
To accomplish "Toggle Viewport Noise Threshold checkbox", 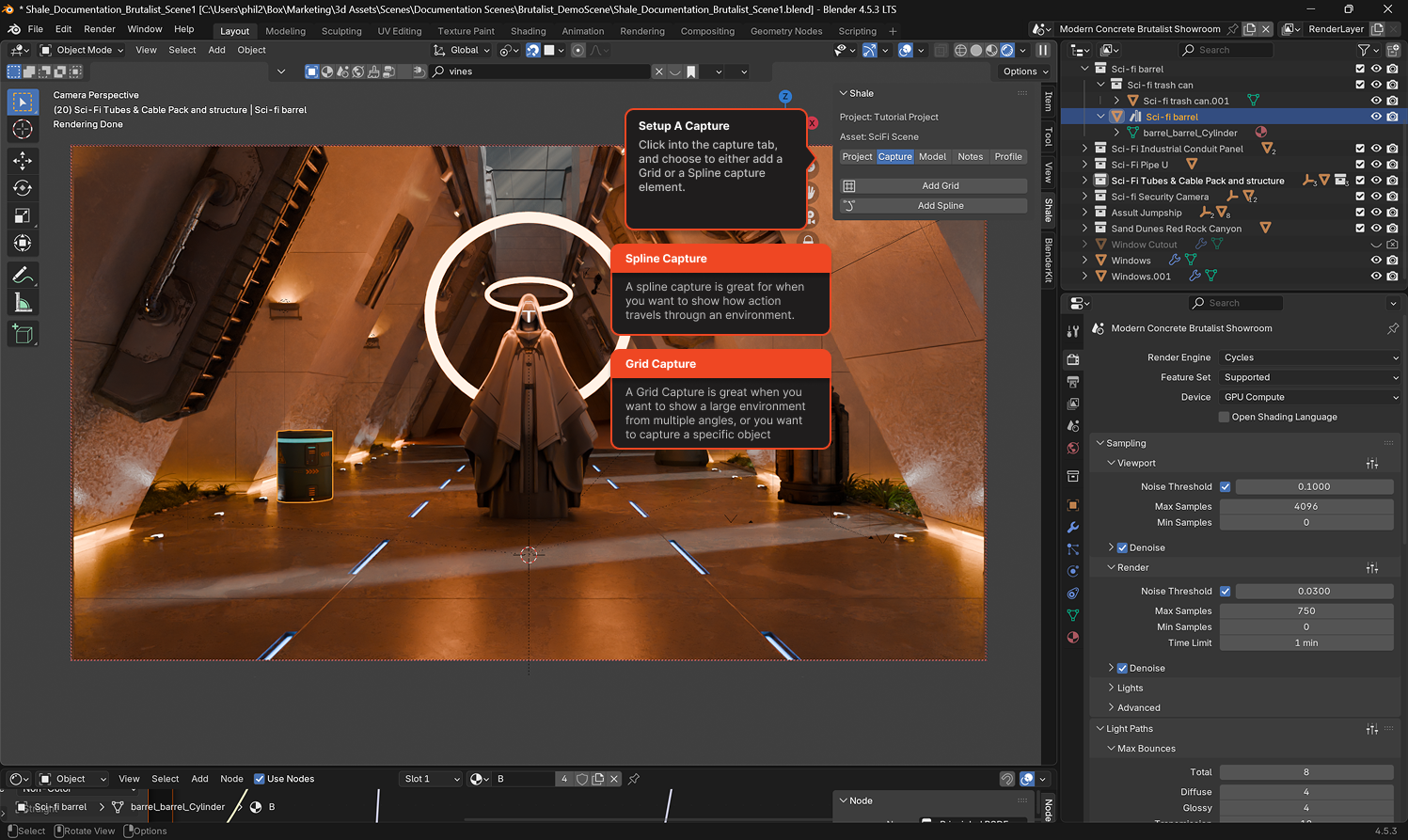I will 1225,486.
